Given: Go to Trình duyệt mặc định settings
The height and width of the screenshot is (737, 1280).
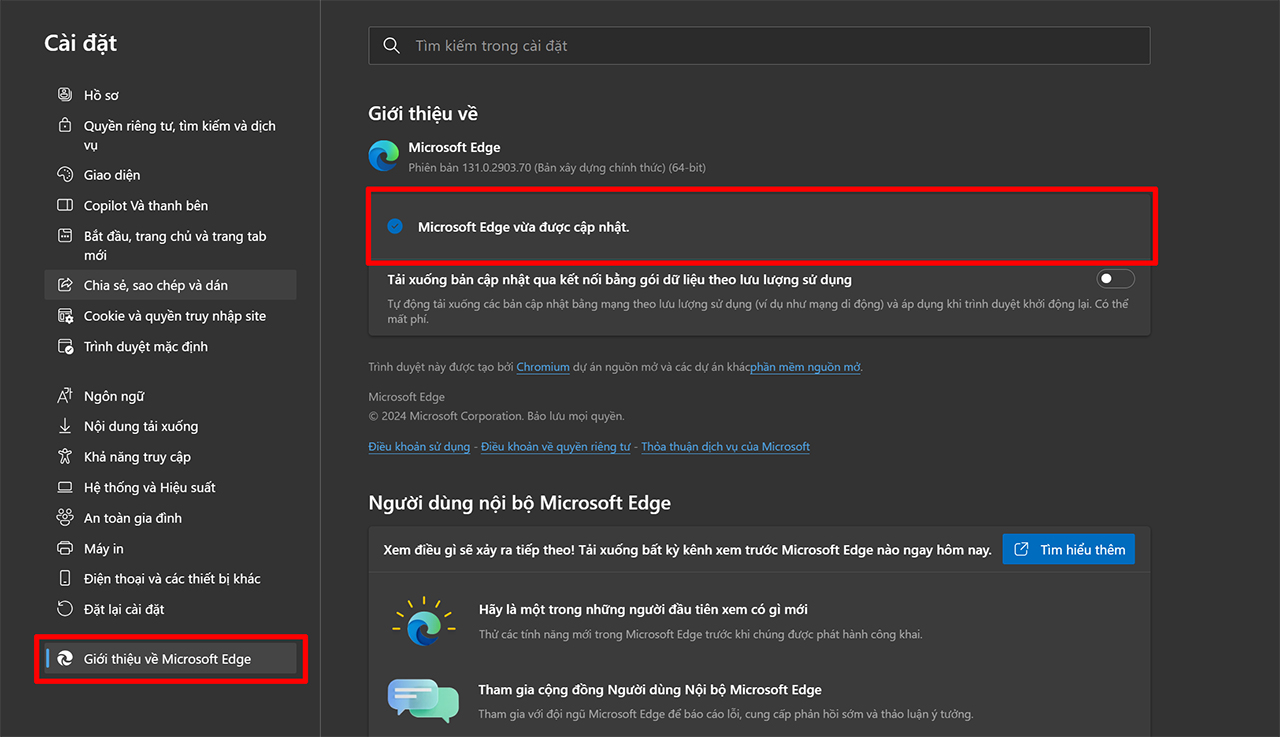Looking at the screenshot, I should 170,347.
